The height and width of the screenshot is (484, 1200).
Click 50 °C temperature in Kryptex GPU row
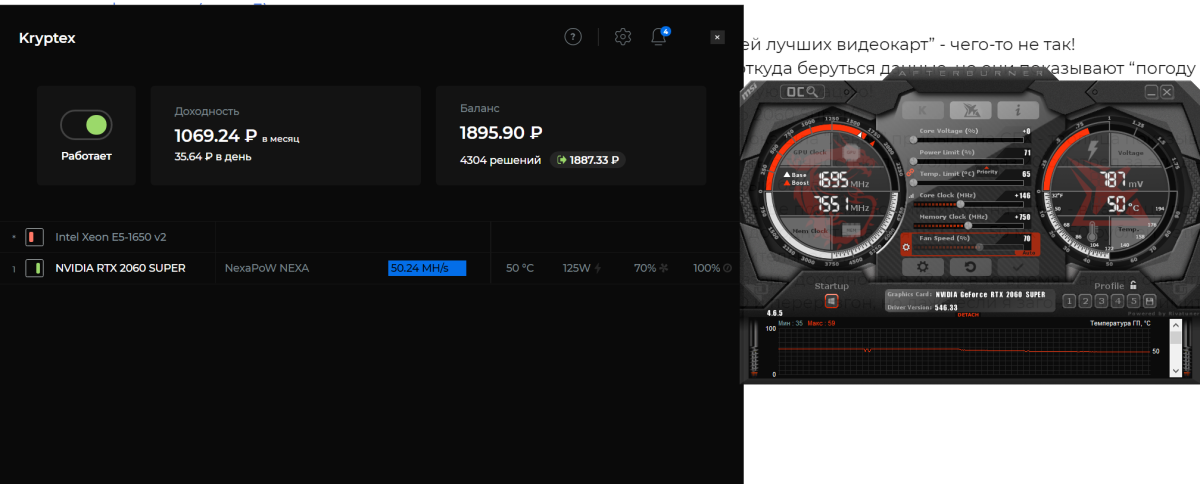point(520,268)
